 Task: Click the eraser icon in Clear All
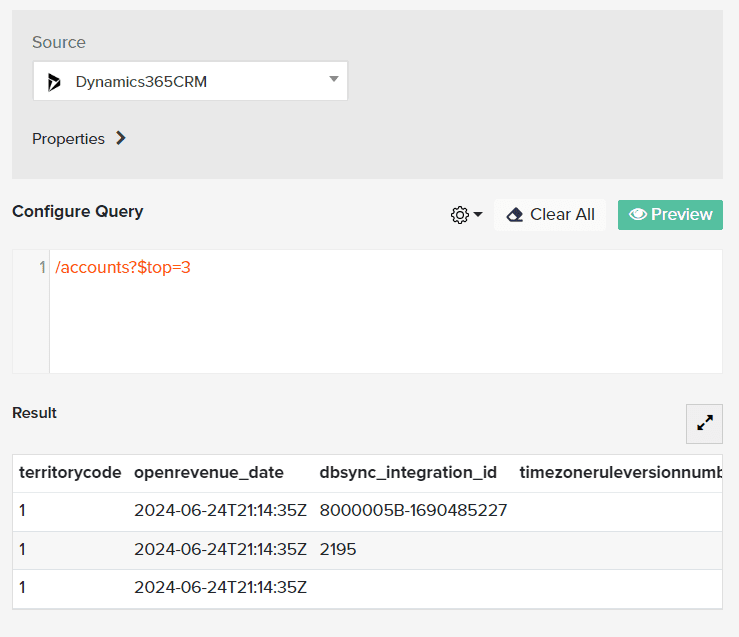(x=515, y=215)
